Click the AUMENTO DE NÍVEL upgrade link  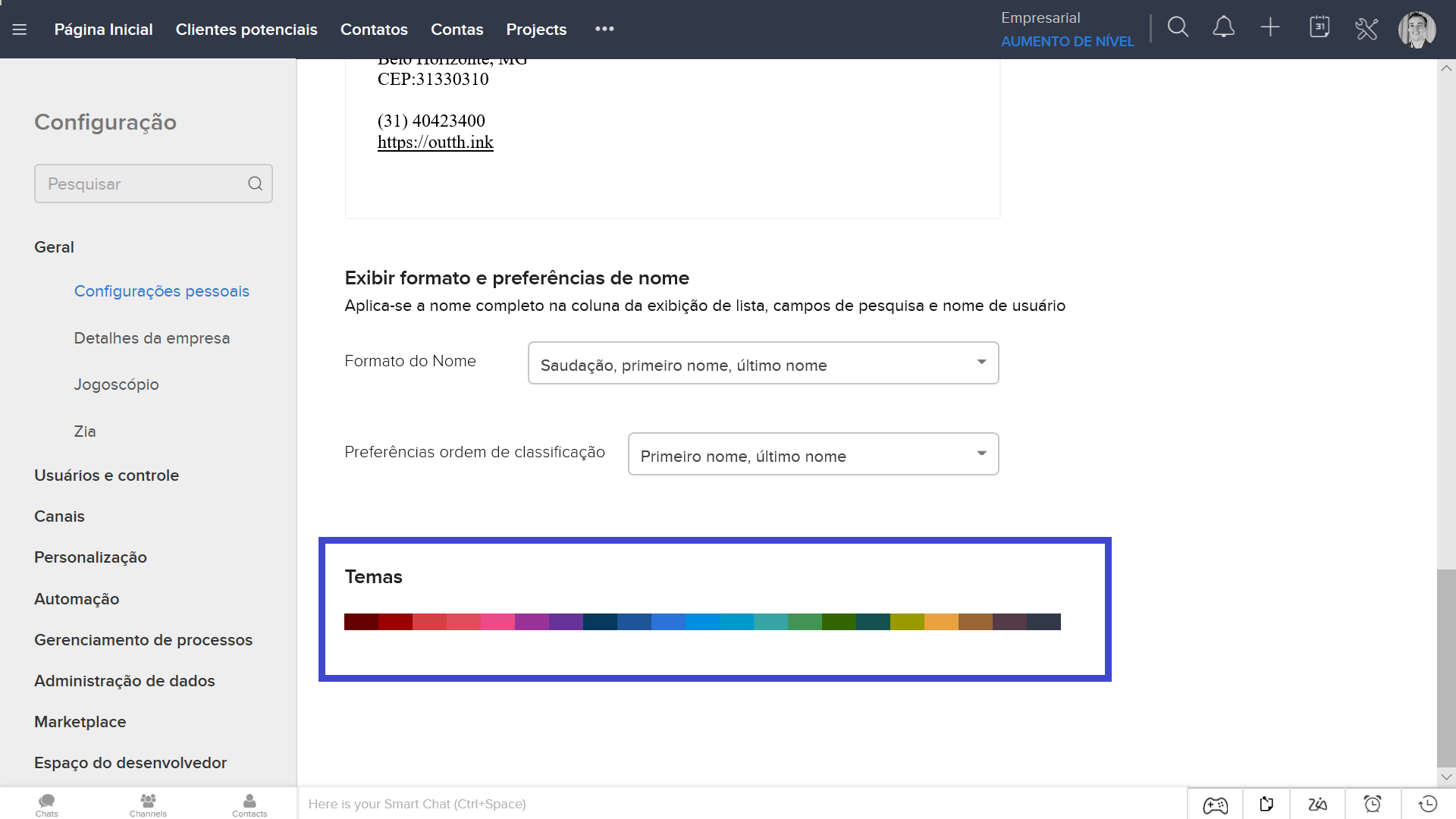[1067, 42]
